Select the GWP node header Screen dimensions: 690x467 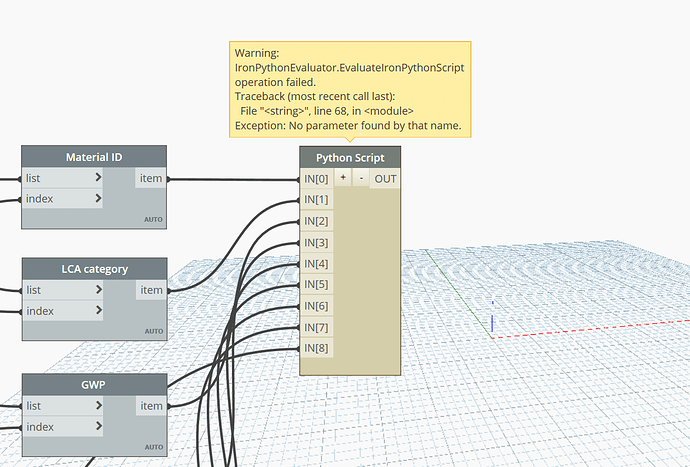93,385
